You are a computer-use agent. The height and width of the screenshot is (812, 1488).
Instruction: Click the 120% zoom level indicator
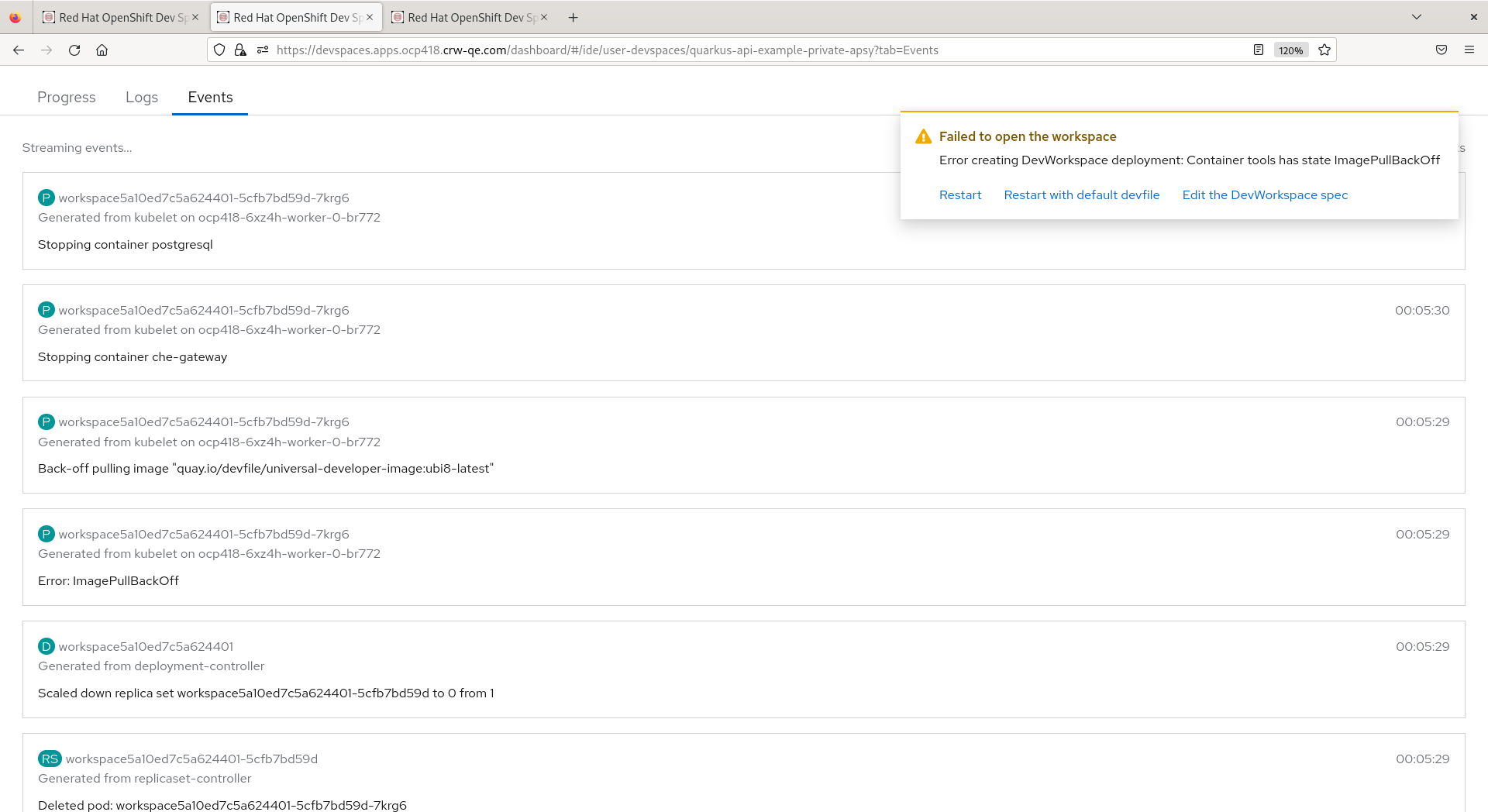click(x=1291, y=50)
